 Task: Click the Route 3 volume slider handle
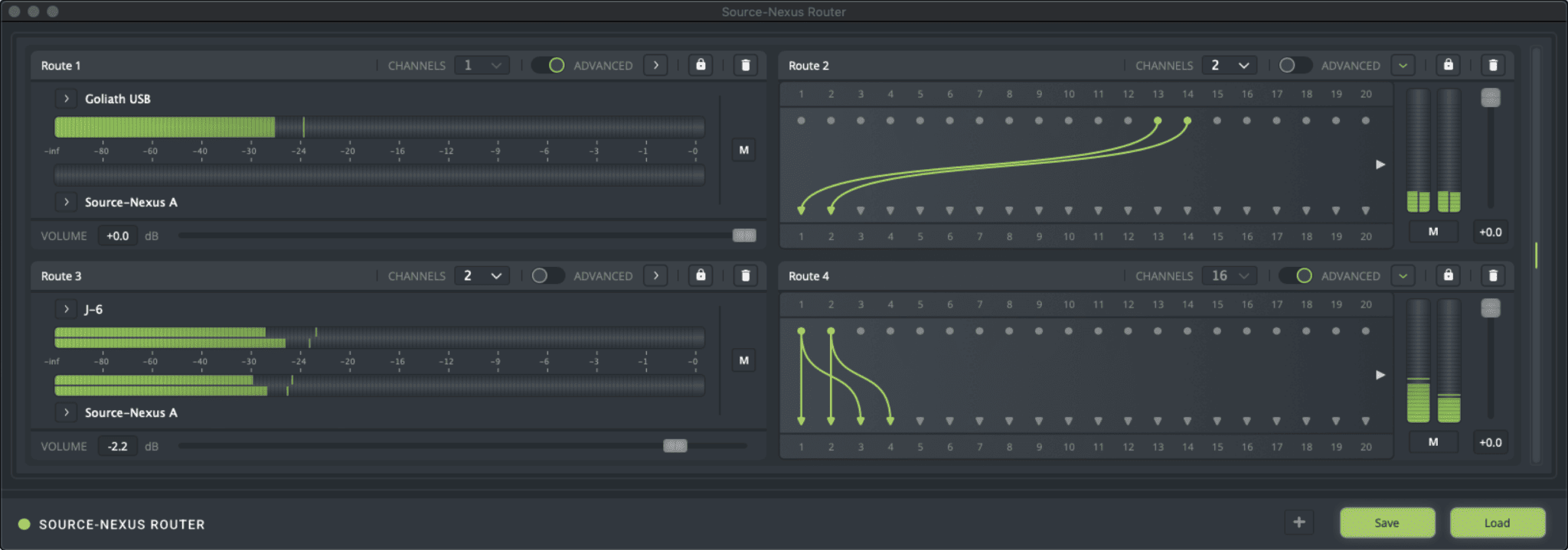(675, 446)
